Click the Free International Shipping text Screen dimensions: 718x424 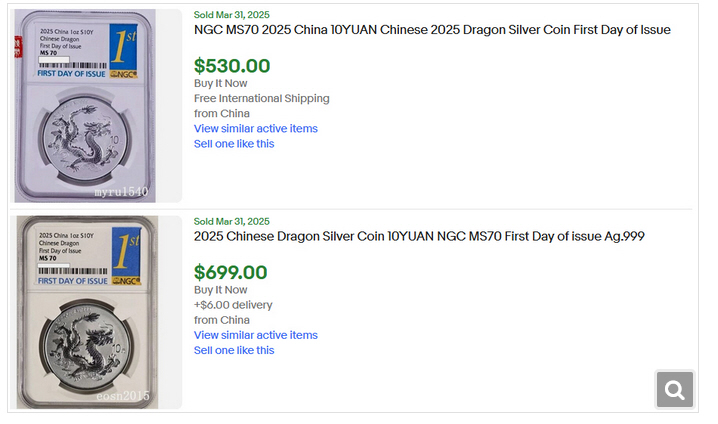[261, 98]
